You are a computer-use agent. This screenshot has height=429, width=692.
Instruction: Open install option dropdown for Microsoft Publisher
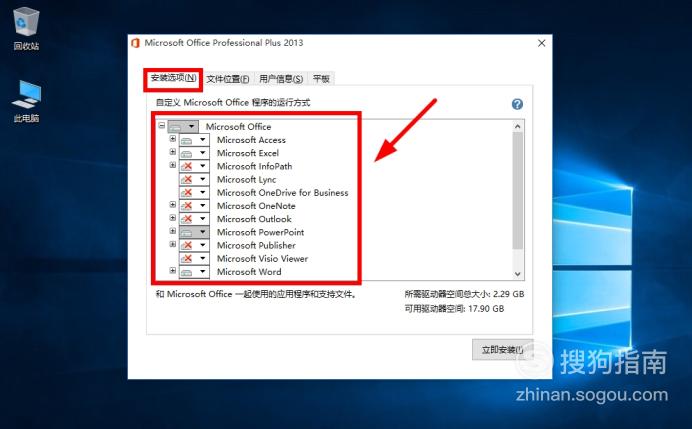203,245
